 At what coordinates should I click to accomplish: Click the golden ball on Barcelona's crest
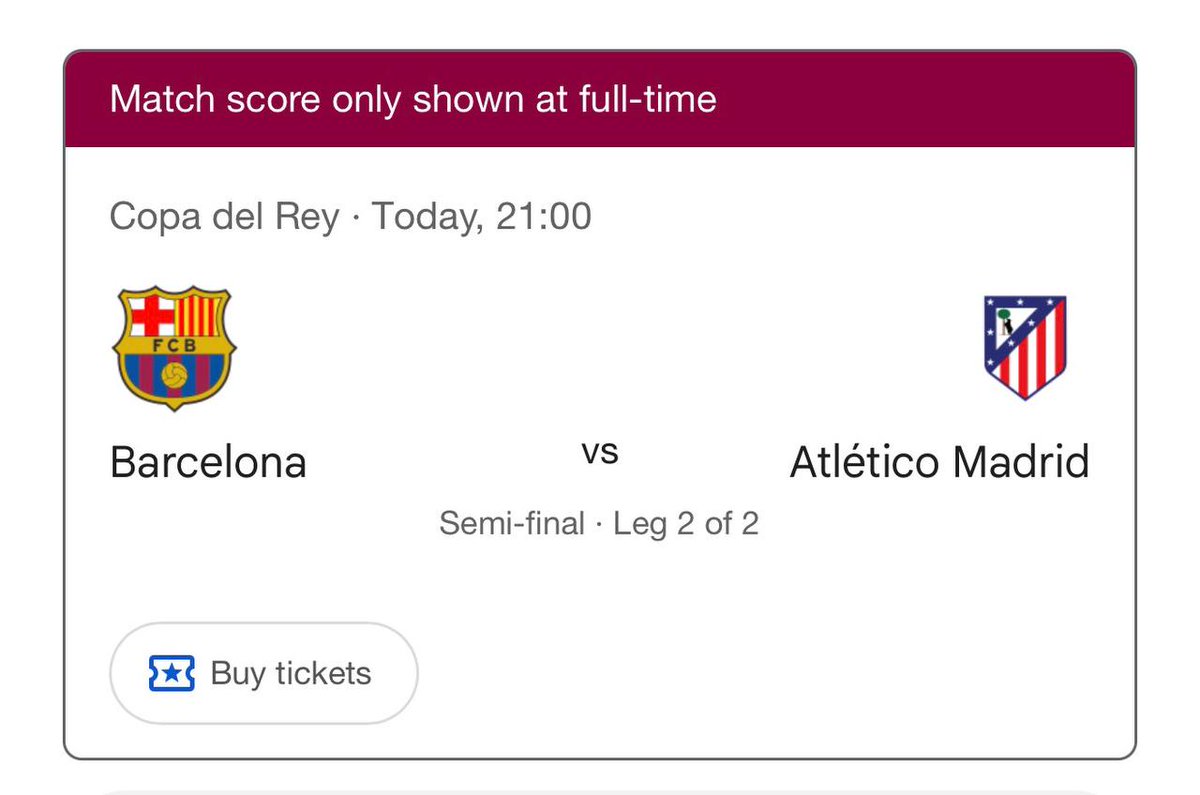tap(174, 378)
